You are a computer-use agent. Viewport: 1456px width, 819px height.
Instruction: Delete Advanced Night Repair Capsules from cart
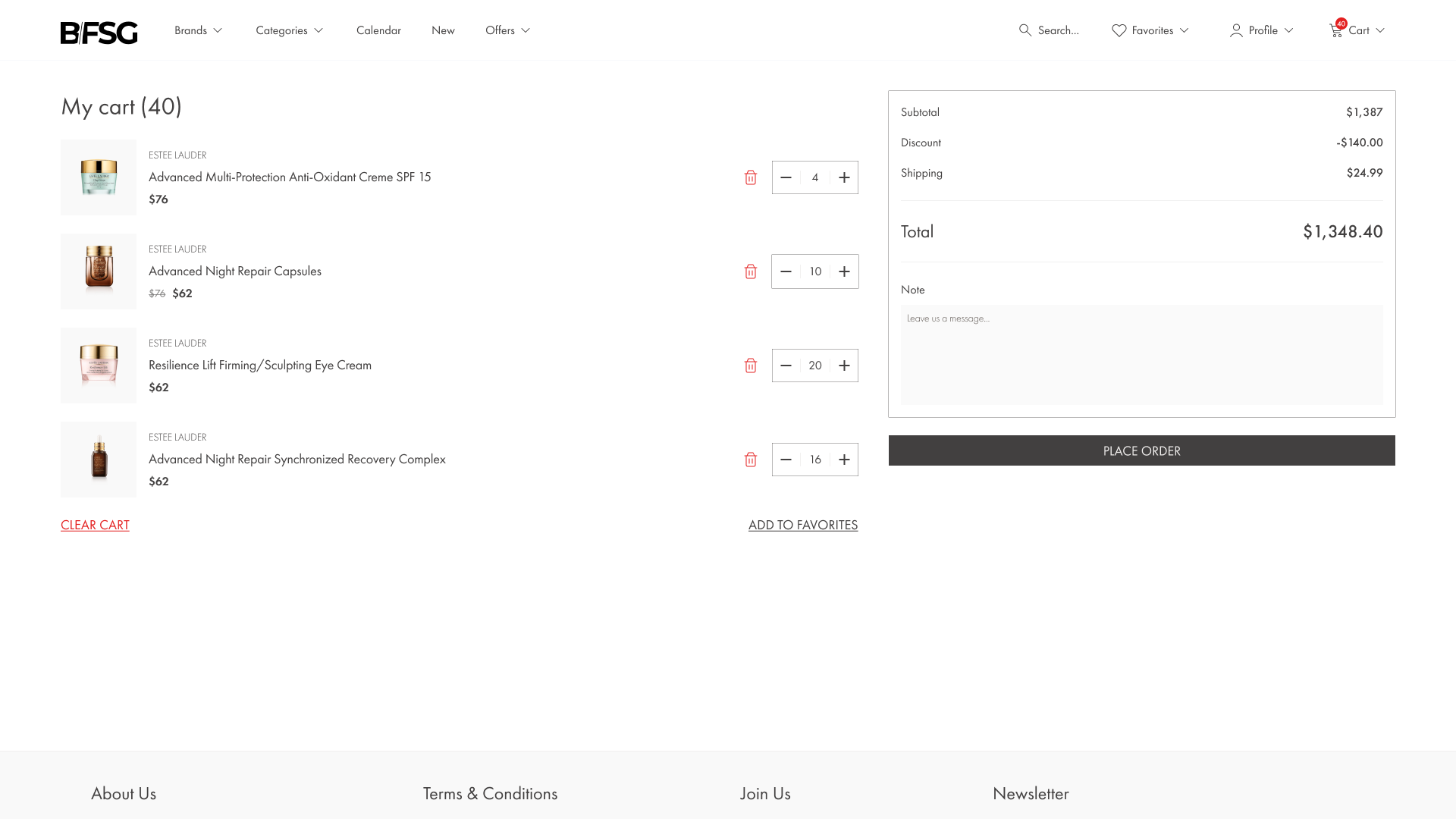coord(751,271)
